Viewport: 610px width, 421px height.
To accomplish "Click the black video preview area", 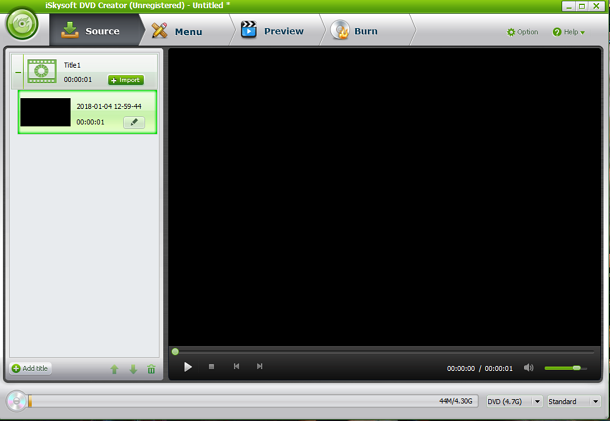I will point(384,196).
